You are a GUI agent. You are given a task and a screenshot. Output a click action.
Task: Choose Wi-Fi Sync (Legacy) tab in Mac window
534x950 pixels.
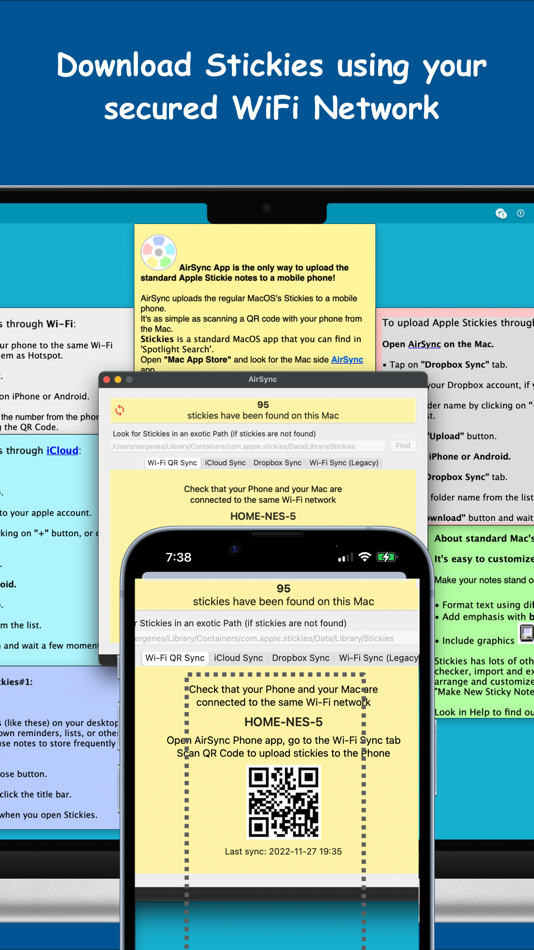344,462
